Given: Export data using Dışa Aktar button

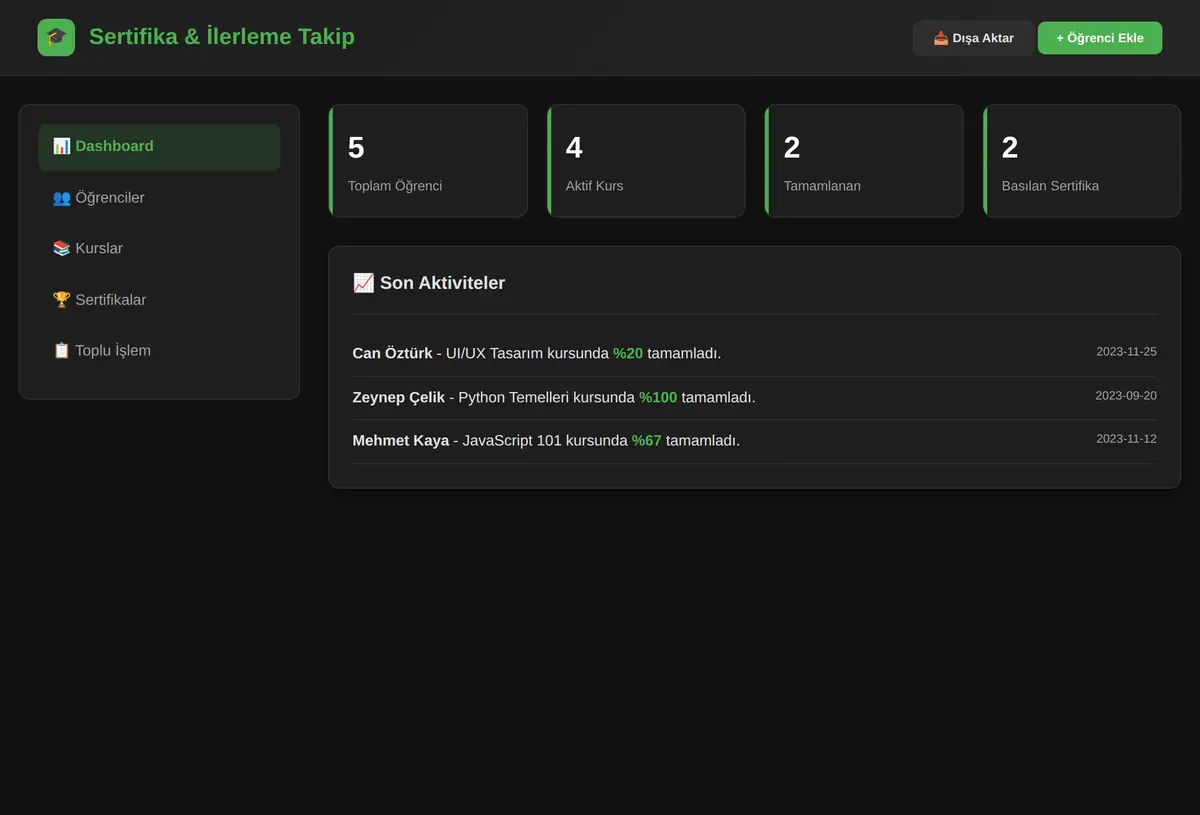Looking at the screenshot, I should click(973, 38).
